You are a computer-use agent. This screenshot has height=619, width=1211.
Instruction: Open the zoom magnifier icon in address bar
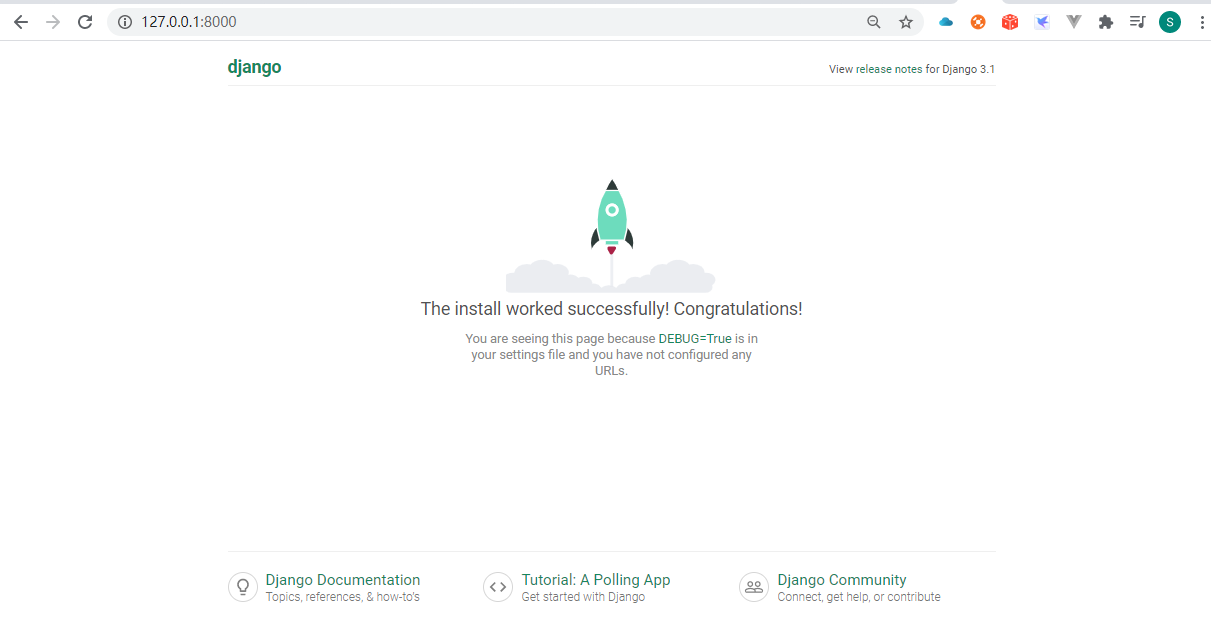[874, 22]
